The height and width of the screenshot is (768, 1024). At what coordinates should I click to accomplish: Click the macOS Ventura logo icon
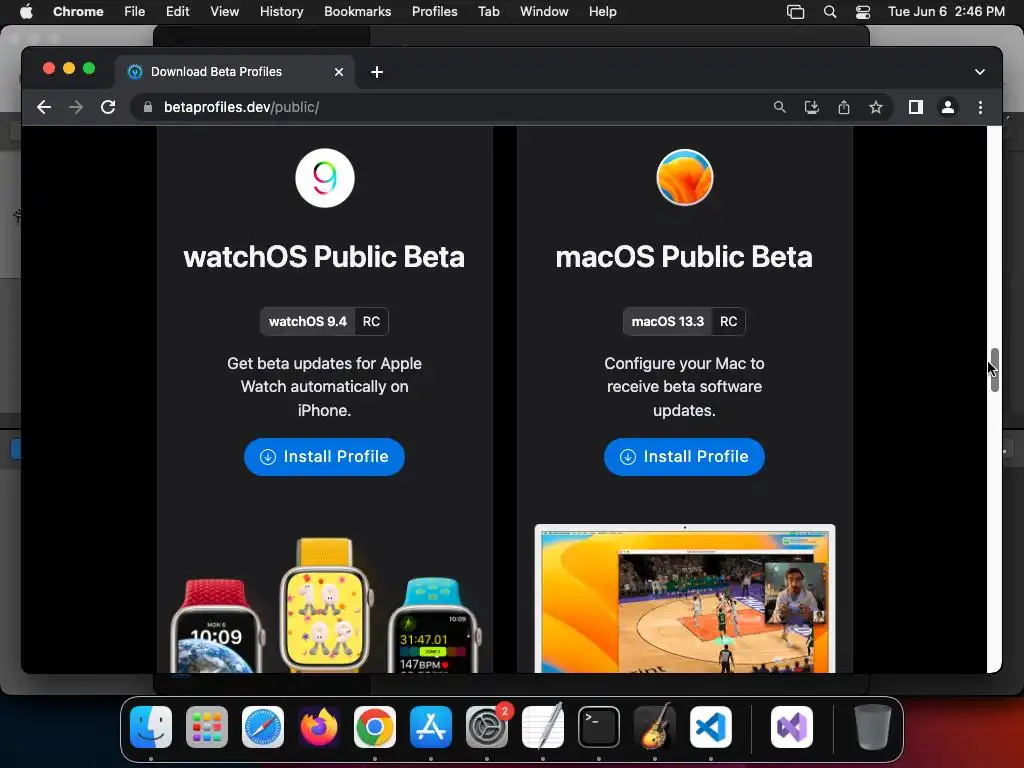[684, 178]
